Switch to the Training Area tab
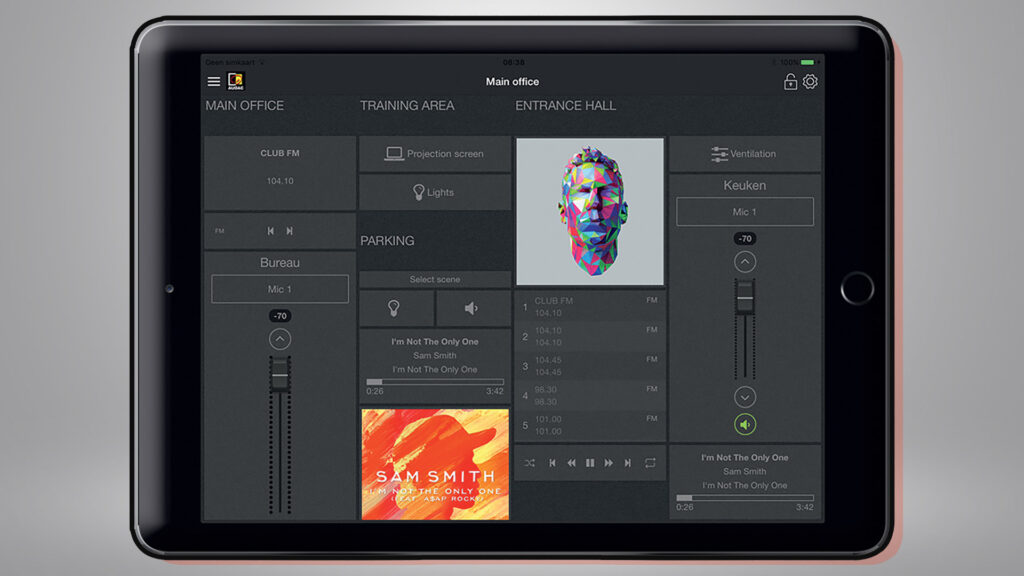This screenshot has height=576, width=1024. pos(407,106)
